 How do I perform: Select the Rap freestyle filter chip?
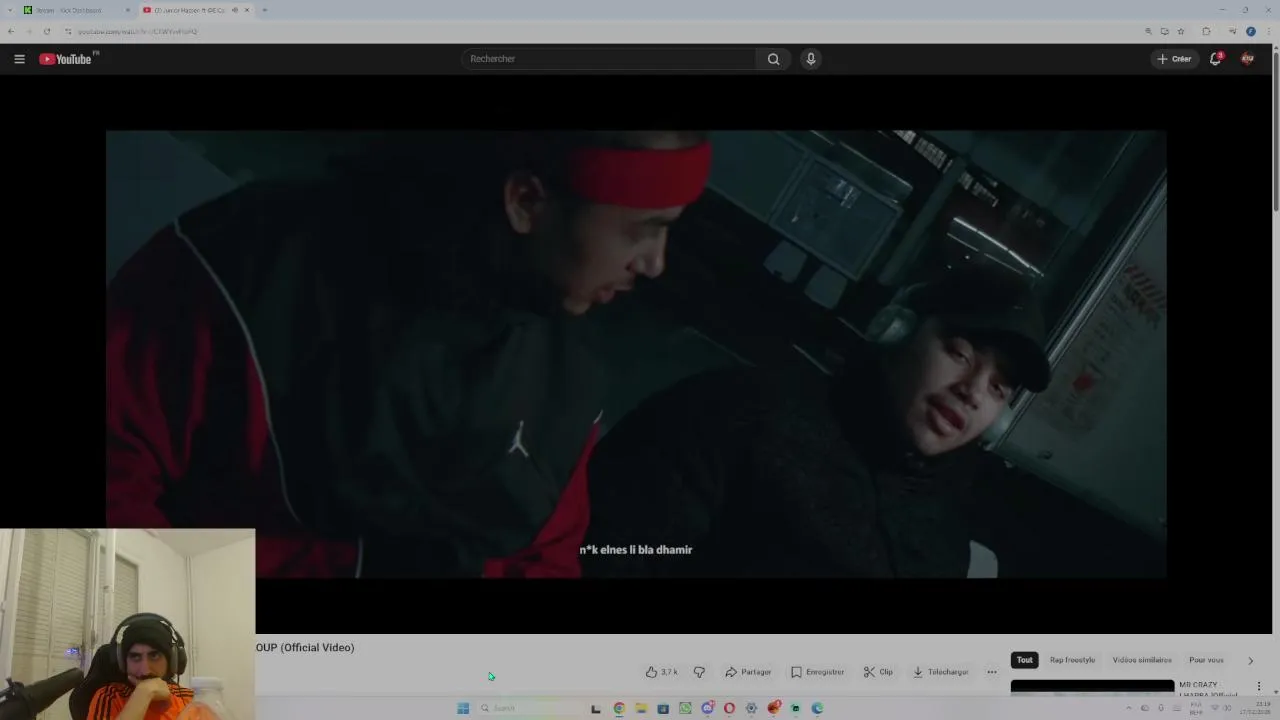pos(1072,660)
